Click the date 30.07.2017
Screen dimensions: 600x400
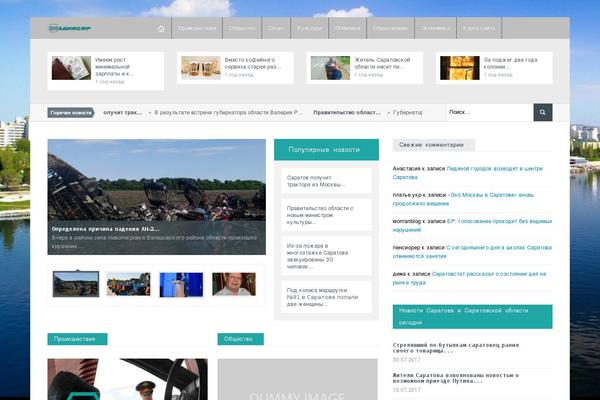(x=406, y=359)
